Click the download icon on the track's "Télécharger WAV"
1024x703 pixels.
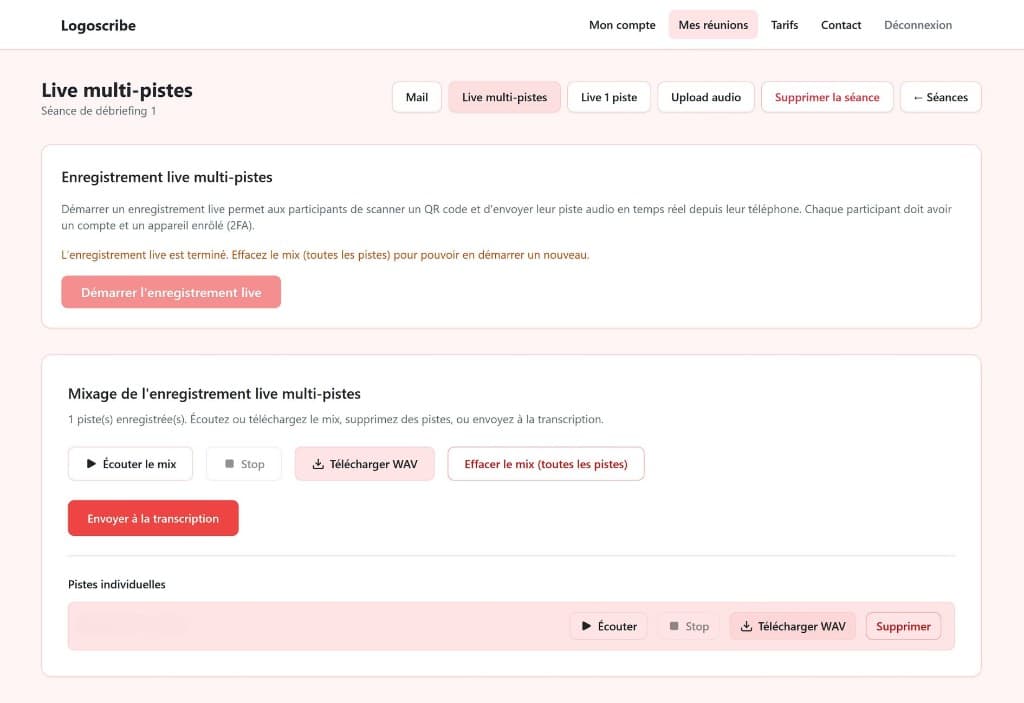(x=745, y=626)
